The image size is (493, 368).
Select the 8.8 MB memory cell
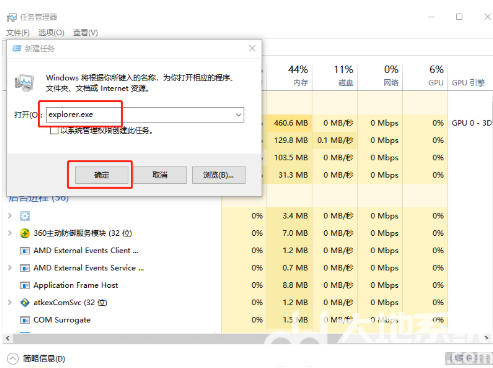290,285
